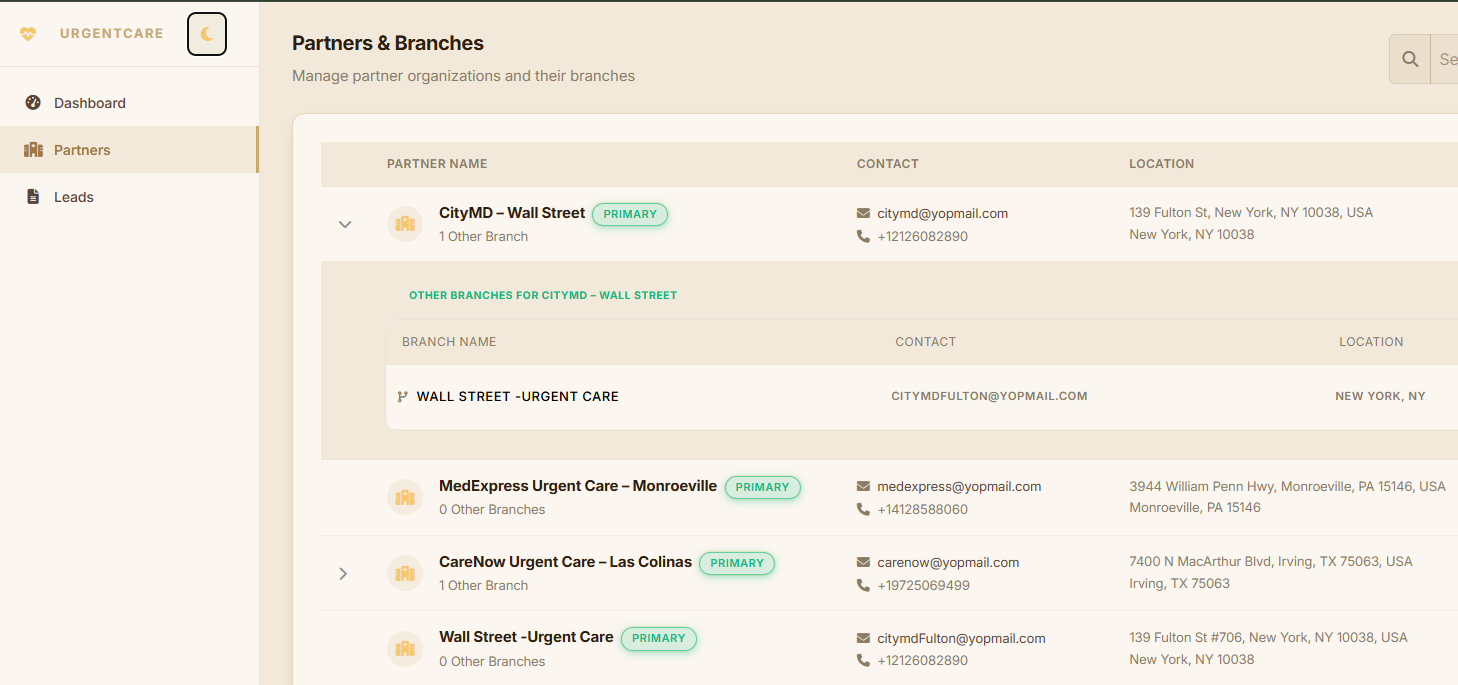Click the CareNow Urgent Care building icon
The image size is (1458, 685).
(405, 573)
